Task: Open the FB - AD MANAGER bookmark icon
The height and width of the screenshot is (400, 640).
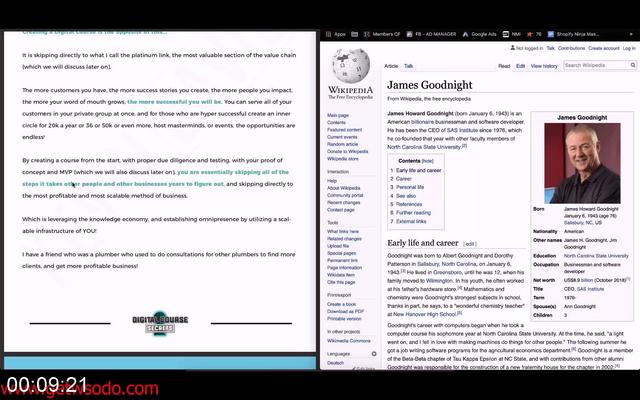Action: (x=409, y=34)
